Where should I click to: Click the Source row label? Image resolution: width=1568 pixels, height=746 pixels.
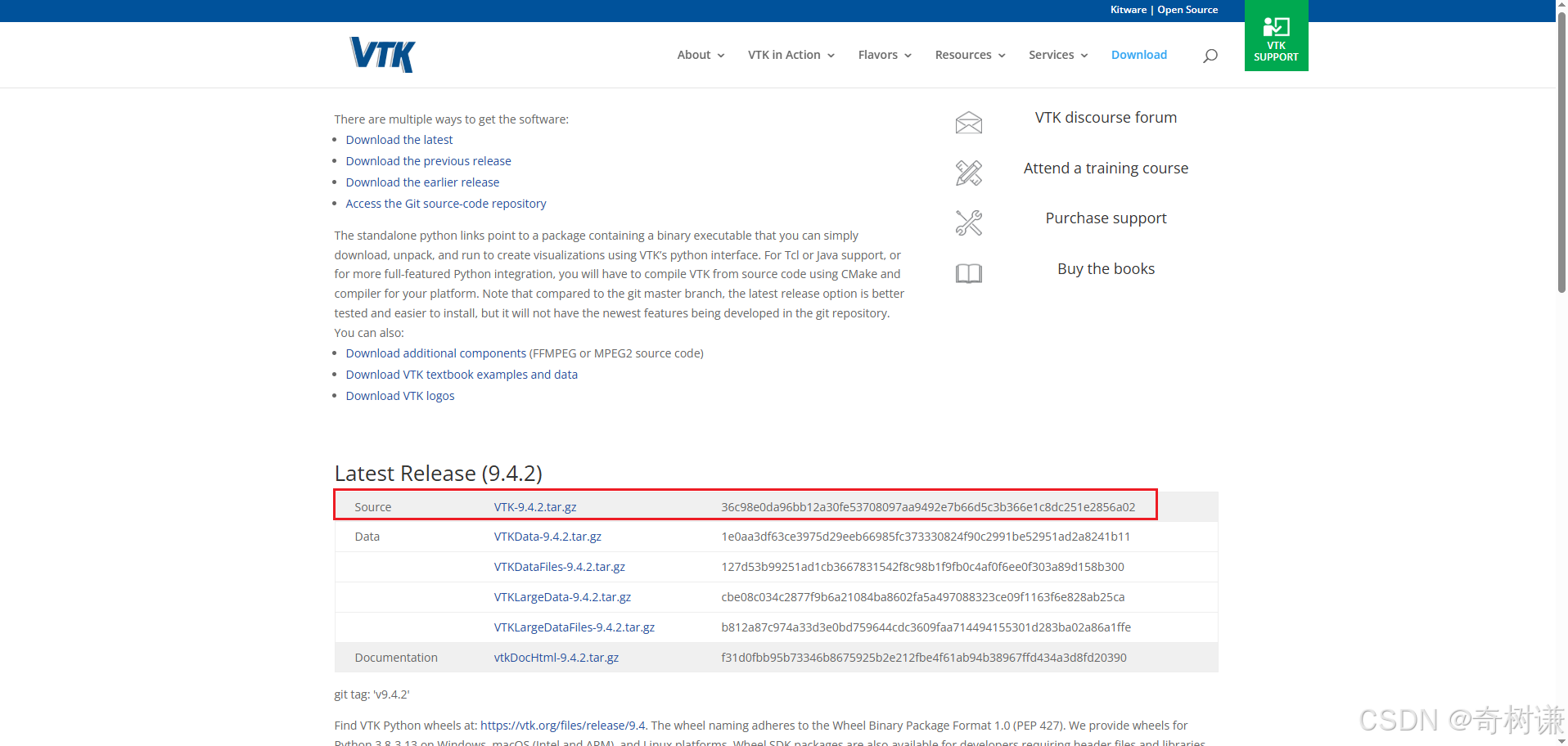[373, 507]
